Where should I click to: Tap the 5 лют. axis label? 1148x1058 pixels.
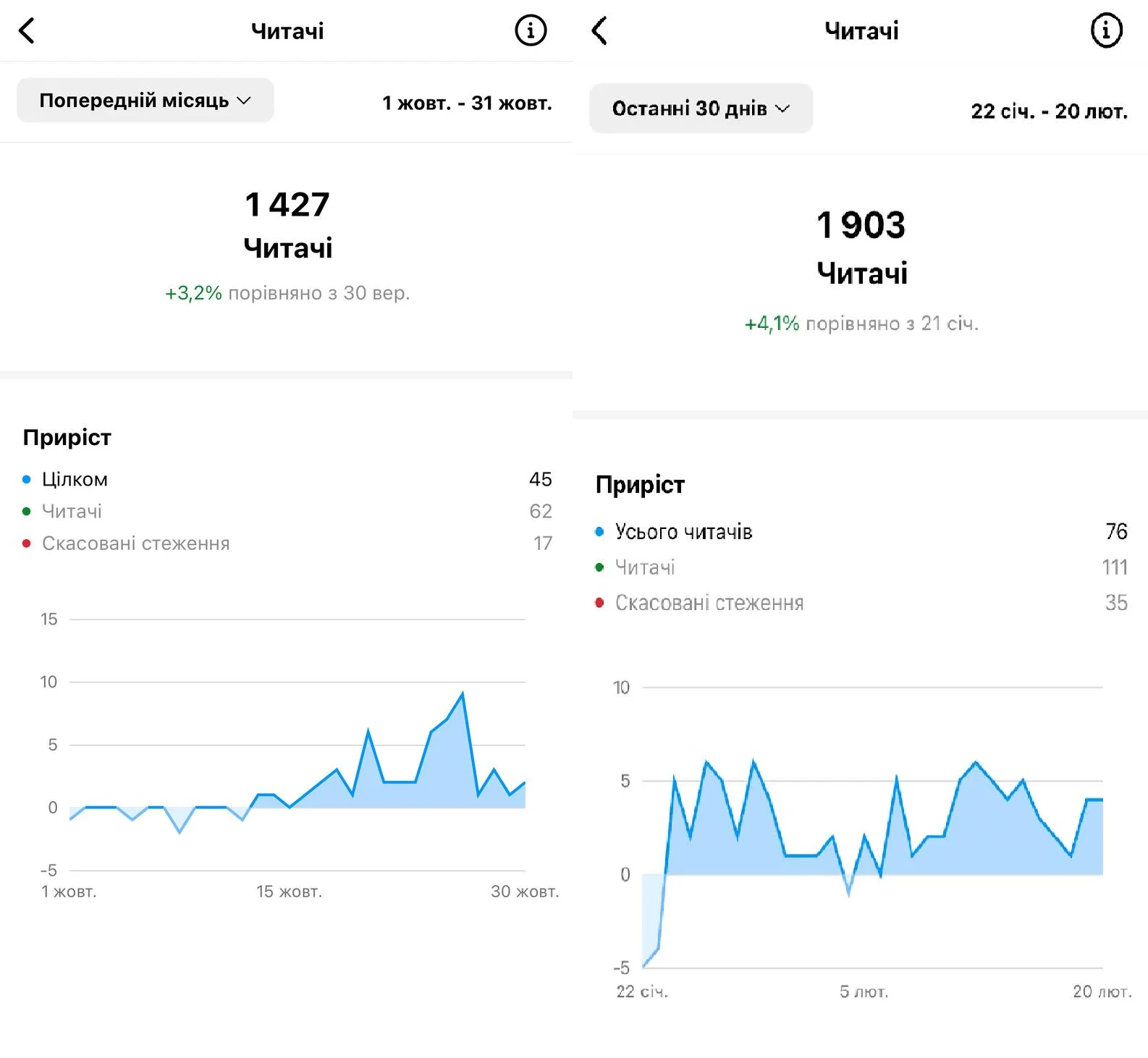point(864,991)
